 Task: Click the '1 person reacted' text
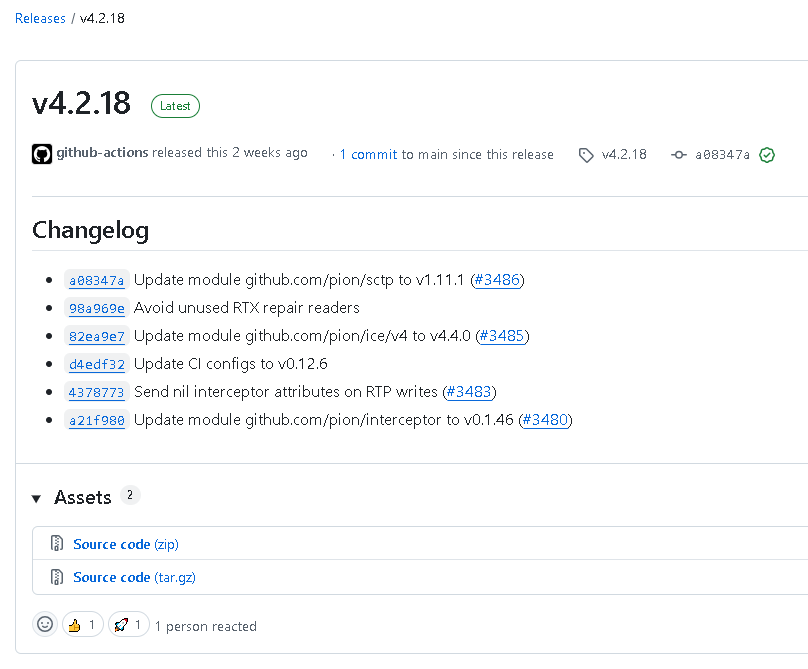206,626
